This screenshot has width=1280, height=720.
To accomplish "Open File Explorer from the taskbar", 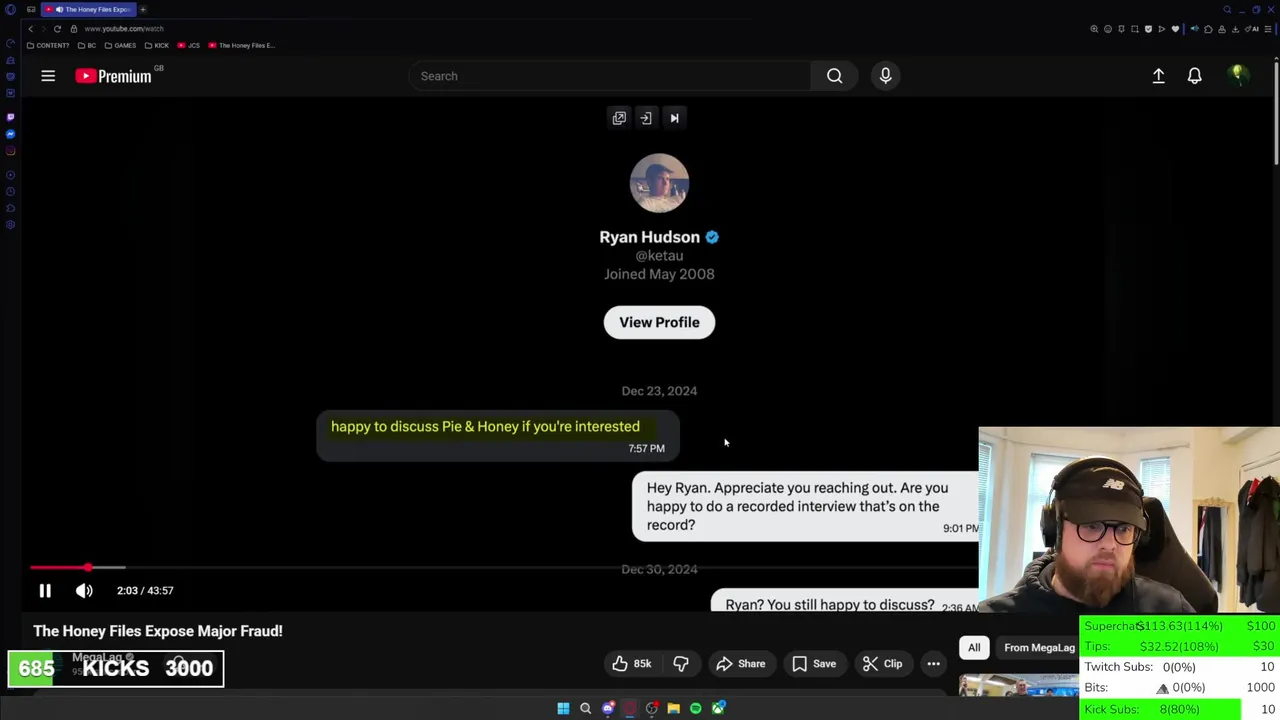I will (673, 708).
